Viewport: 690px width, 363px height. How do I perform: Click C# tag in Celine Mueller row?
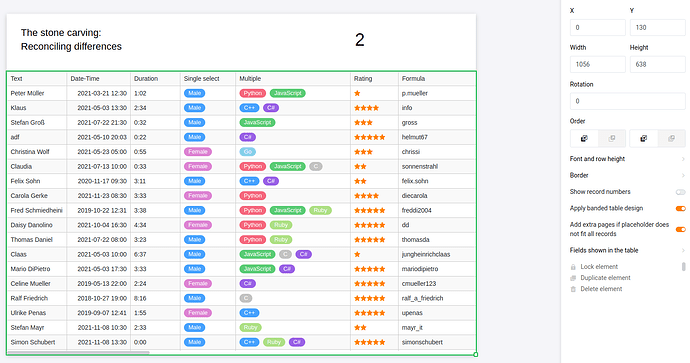pyautogui.click(x=248, y=283)
